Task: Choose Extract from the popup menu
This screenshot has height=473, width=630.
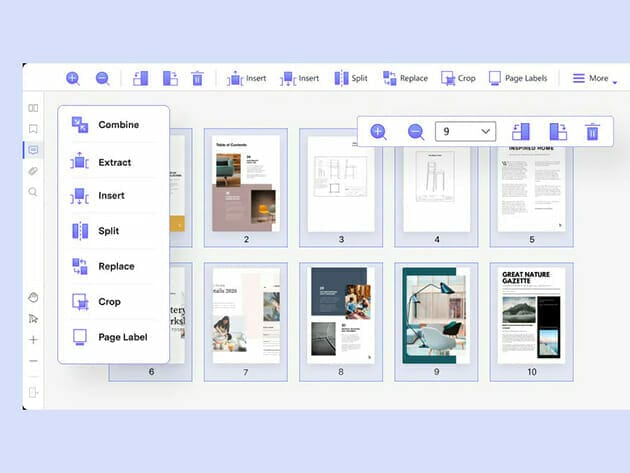Action: (114, 162)
